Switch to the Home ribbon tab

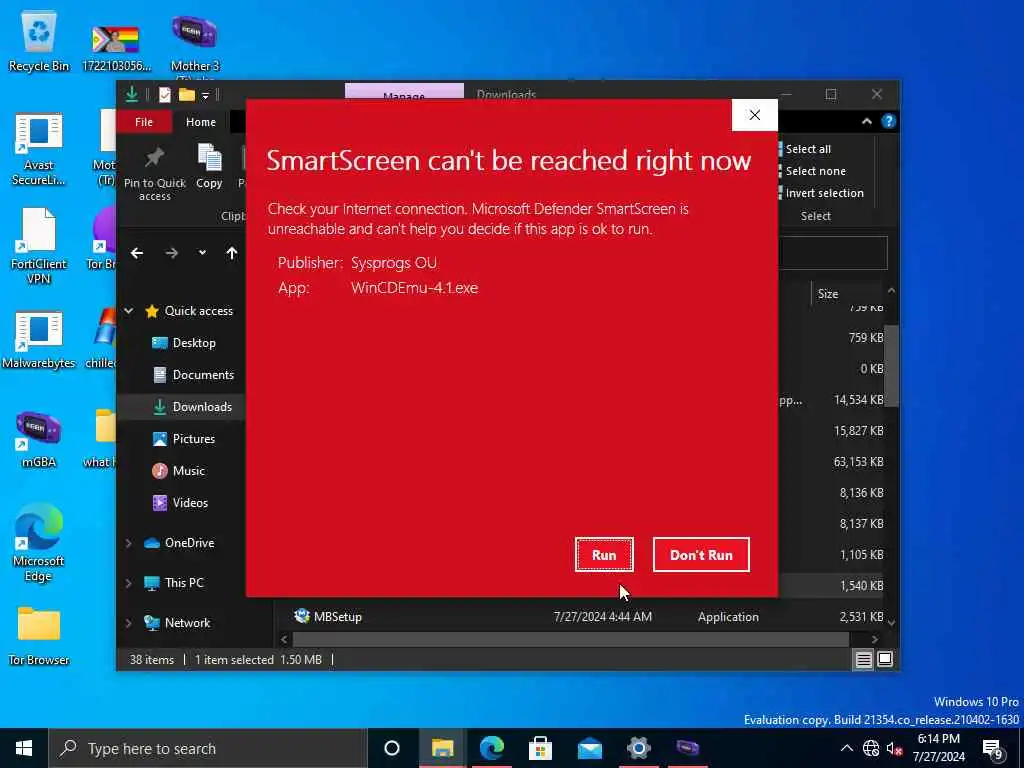coord(200,122)
